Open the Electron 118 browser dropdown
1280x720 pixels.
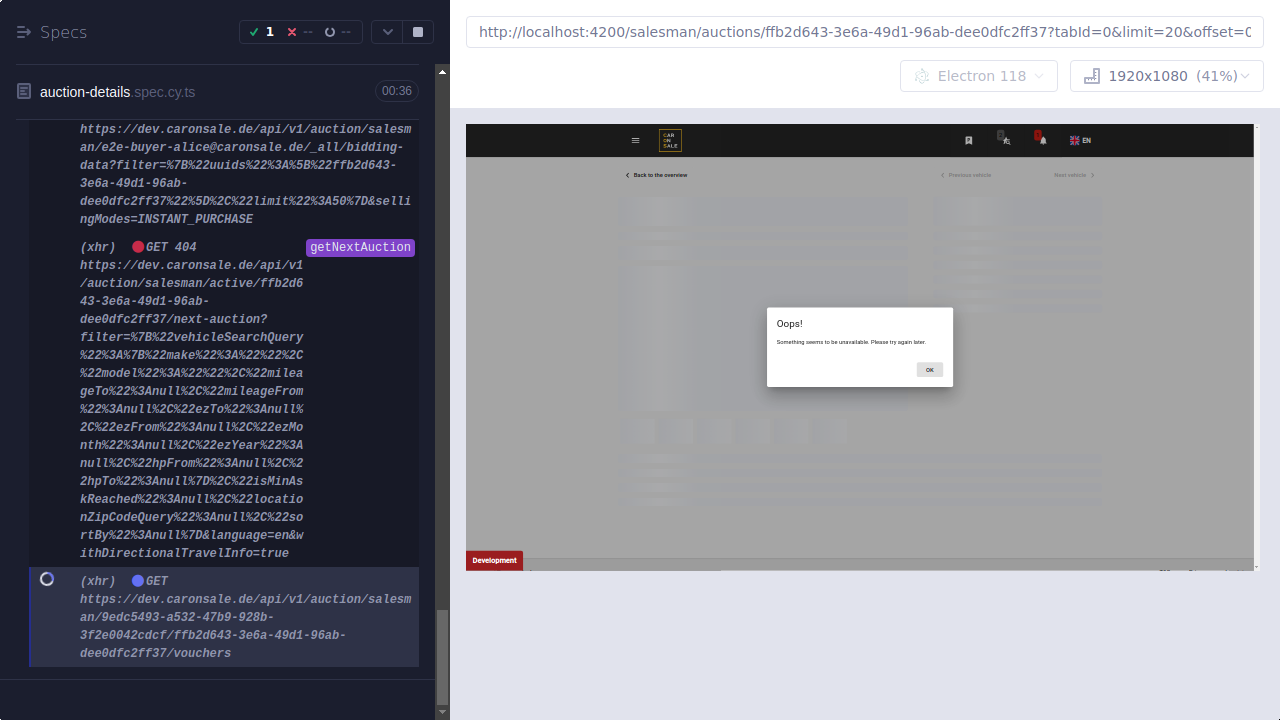(x=978, y=76)
